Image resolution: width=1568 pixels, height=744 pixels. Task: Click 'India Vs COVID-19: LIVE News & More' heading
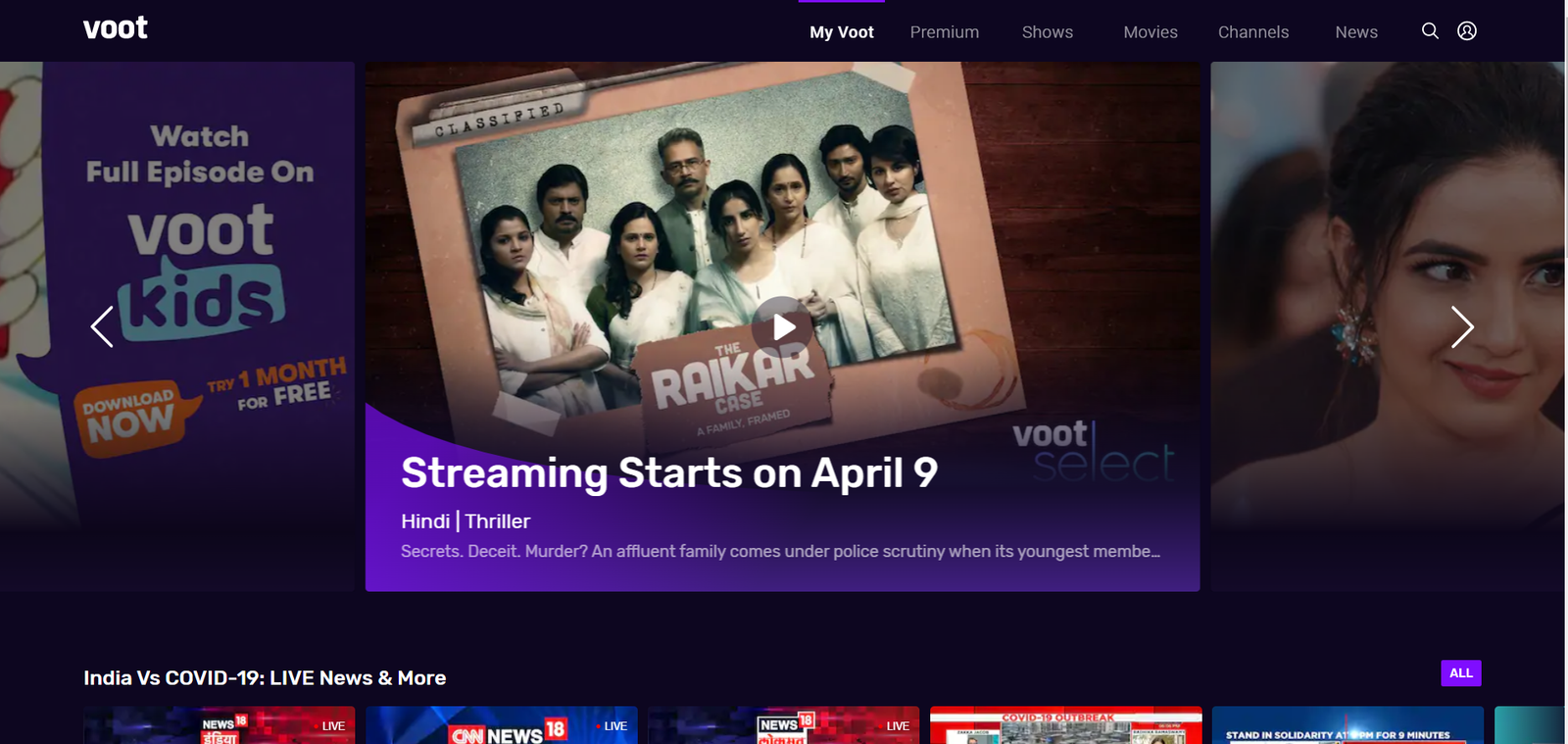click(265, 678)
